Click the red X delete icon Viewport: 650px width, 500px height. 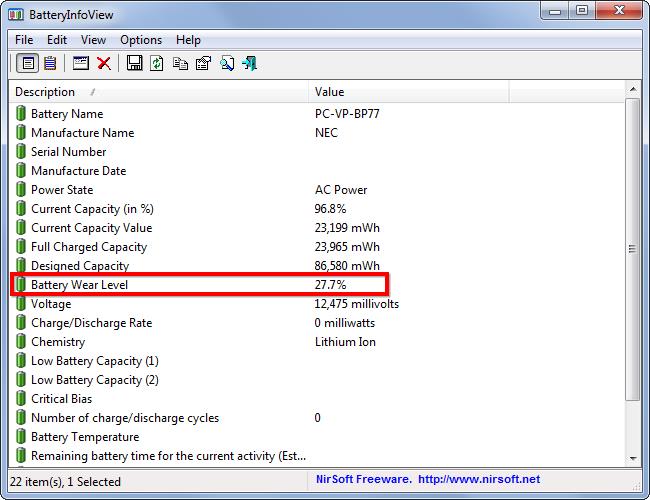pyautogui.click(x=103, y=63)
